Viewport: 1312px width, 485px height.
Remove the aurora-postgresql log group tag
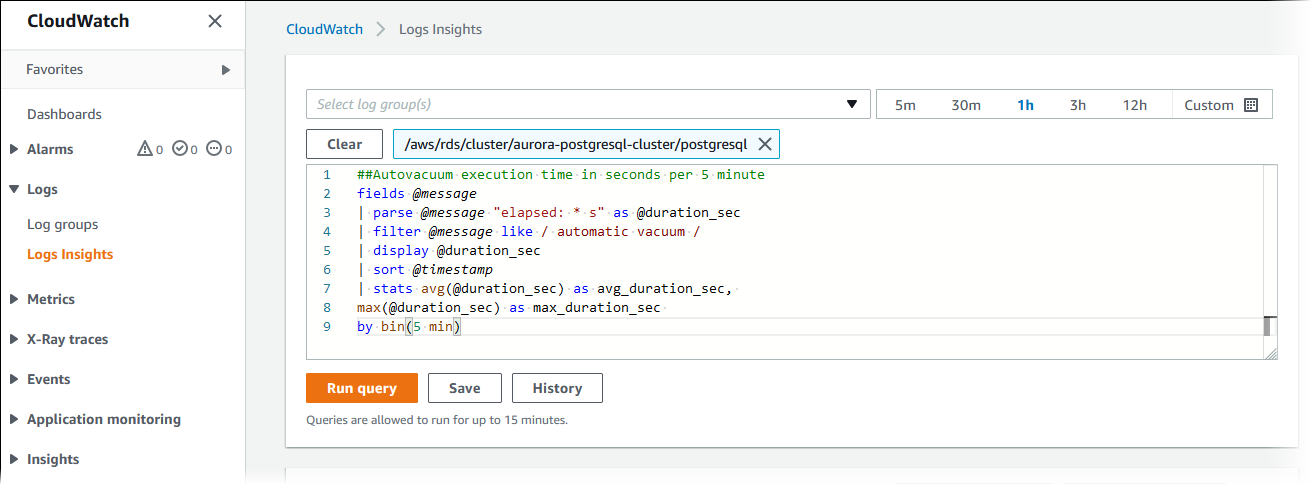click(765, 144)
